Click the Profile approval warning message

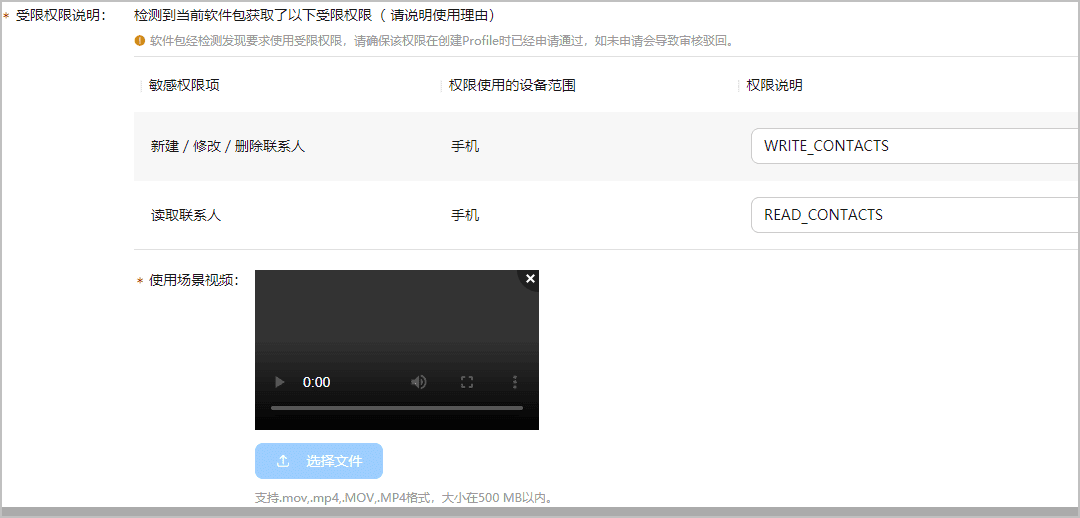(x=442, y=41)
